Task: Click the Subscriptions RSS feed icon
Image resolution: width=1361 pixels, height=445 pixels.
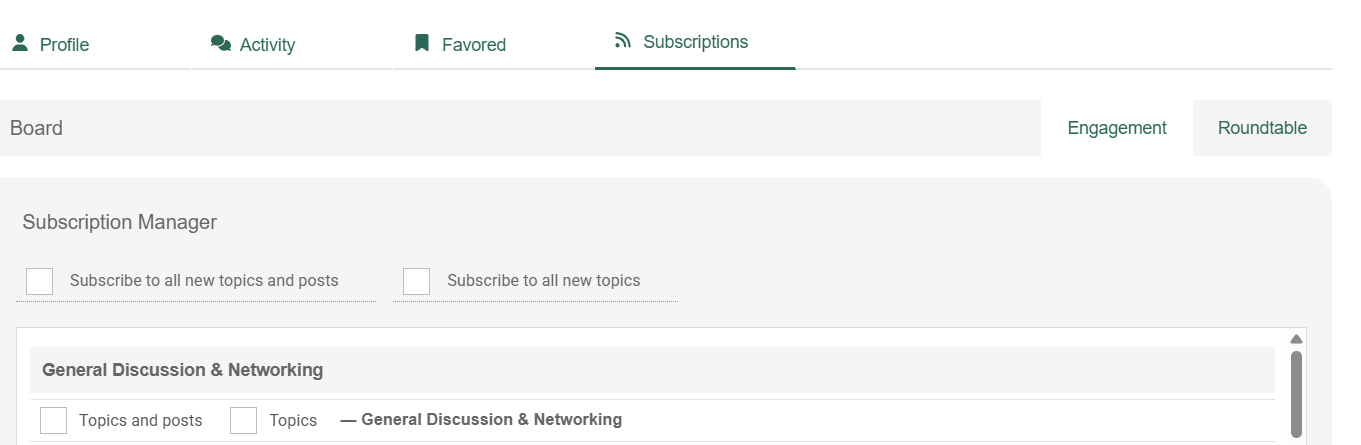Action: (623, 41)
